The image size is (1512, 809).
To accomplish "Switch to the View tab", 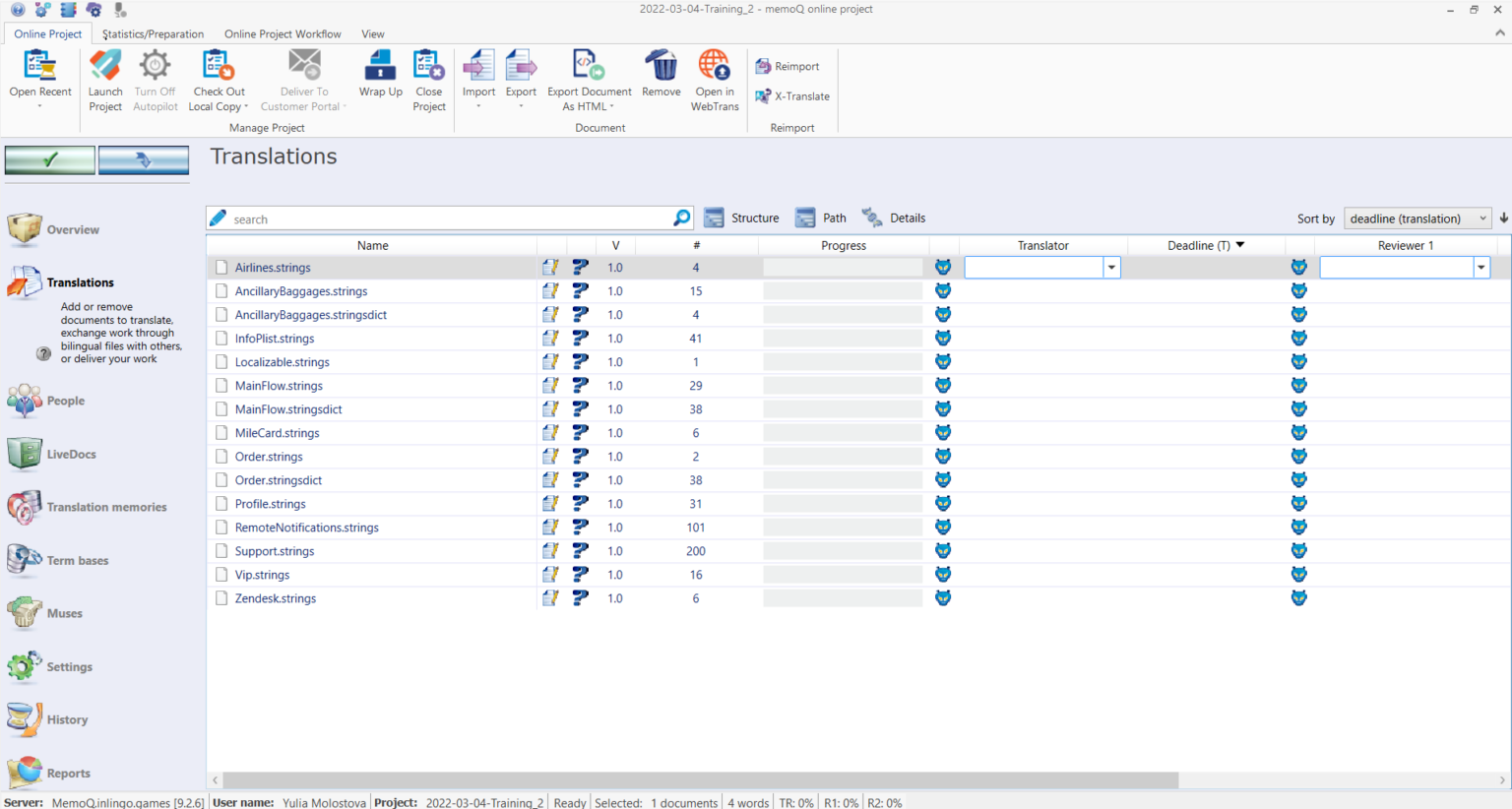I will [372, 33].
